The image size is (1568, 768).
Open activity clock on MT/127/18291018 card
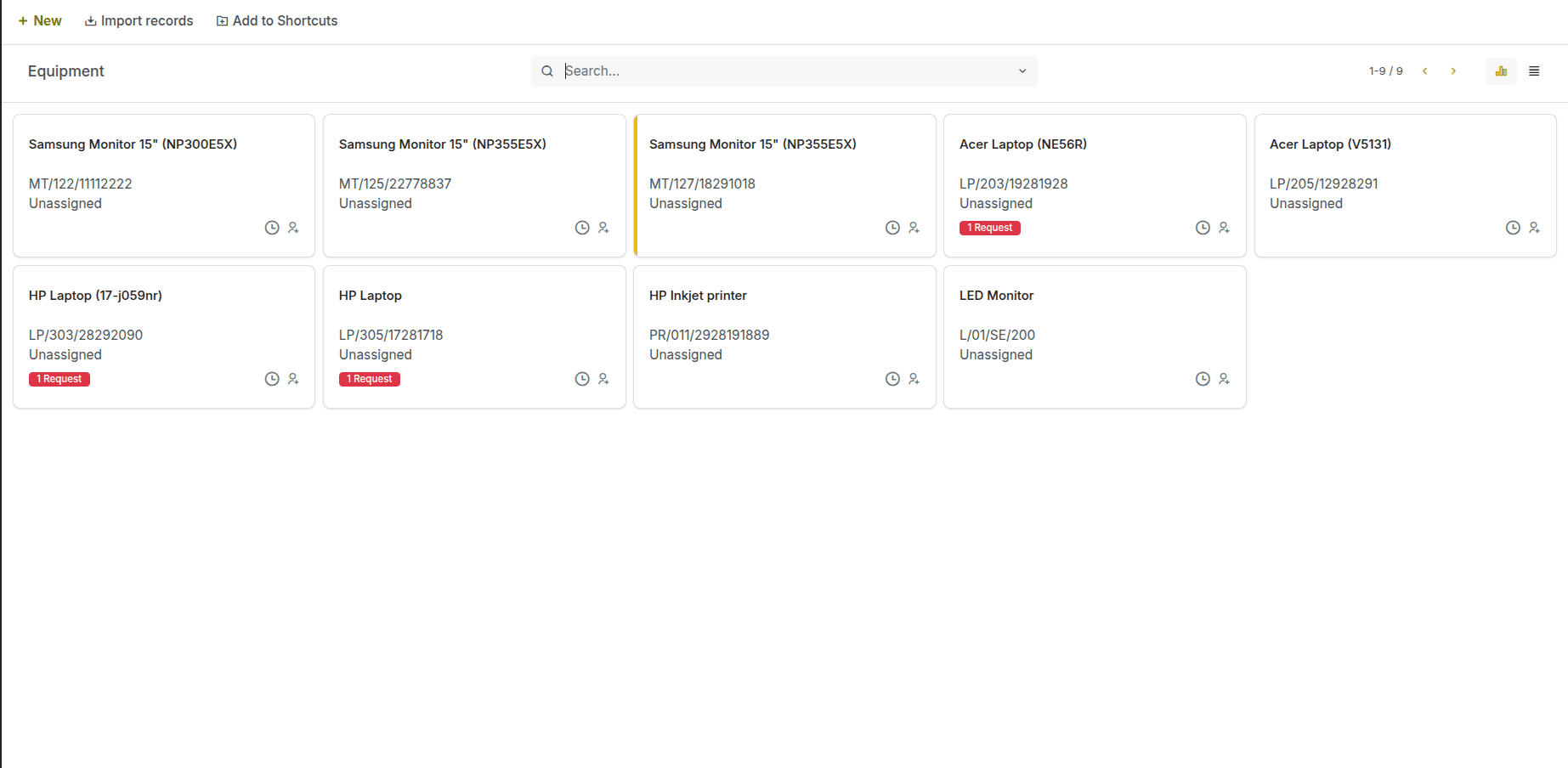(892, 228)
